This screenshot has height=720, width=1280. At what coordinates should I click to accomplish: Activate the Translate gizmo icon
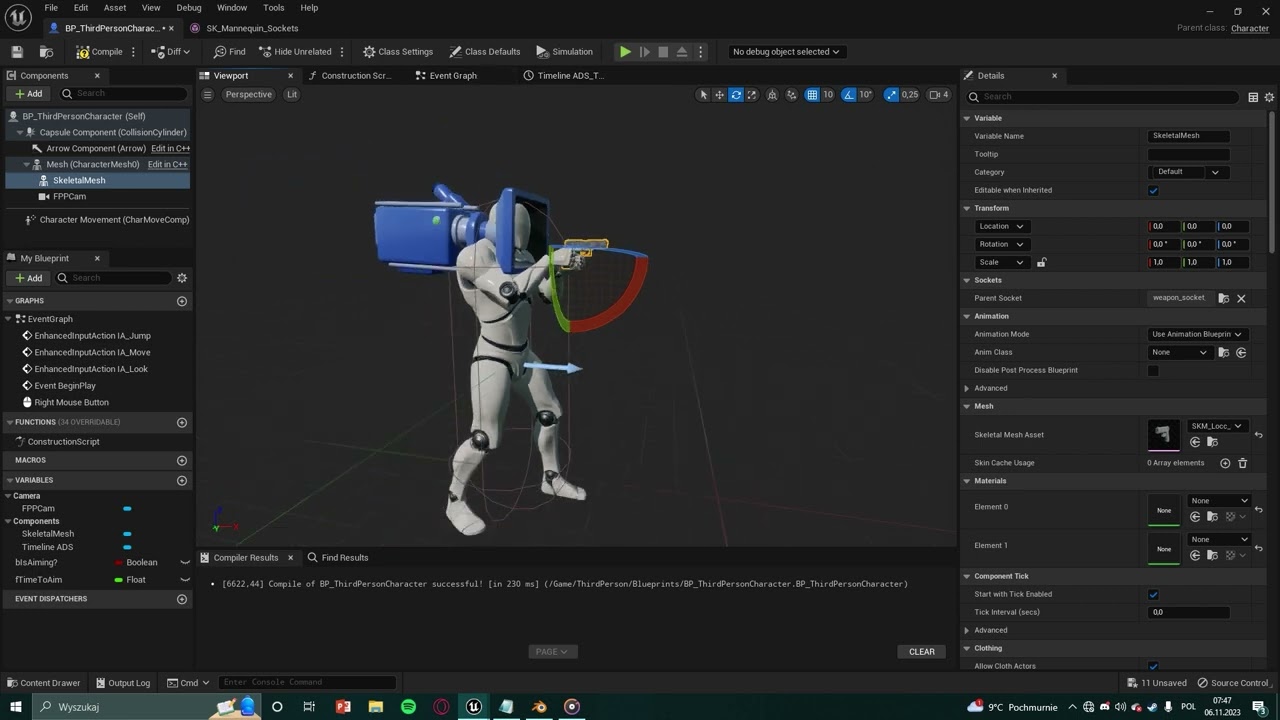(x=719, y=95)
